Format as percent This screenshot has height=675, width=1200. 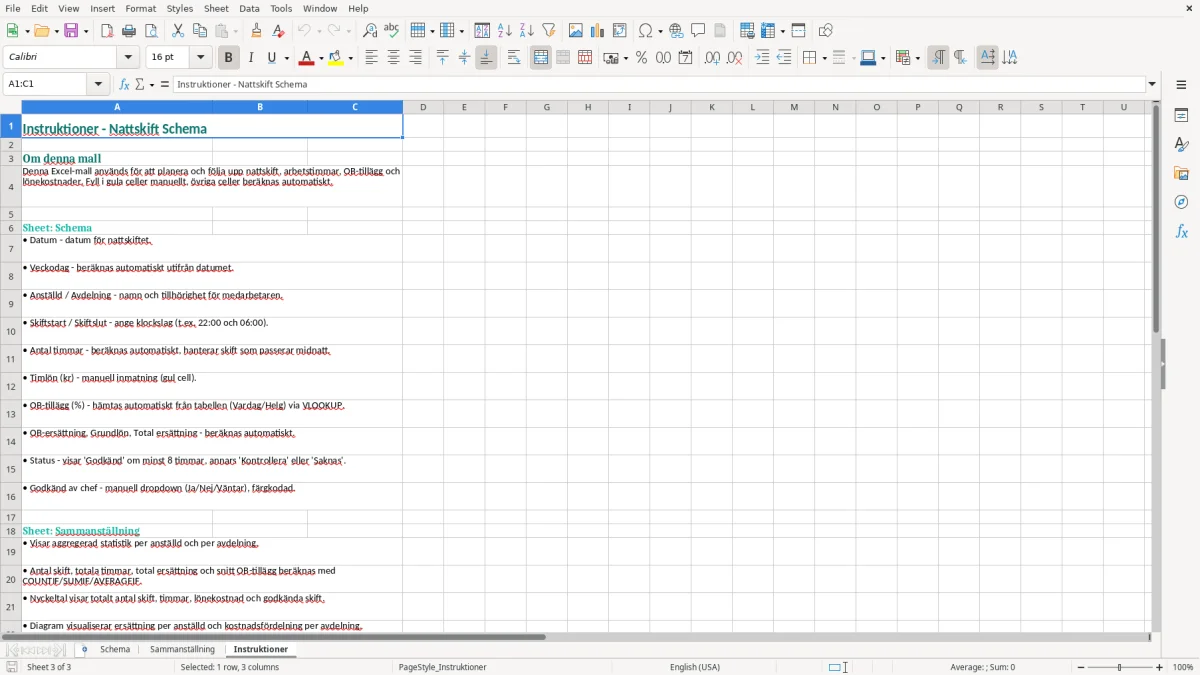coord(641,58)
